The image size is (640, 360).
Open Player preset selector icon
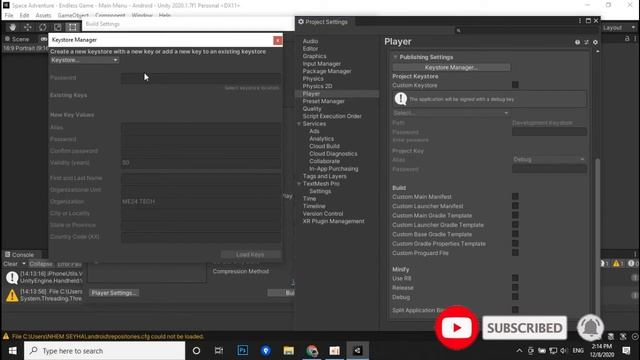click(x=586, y=42)
